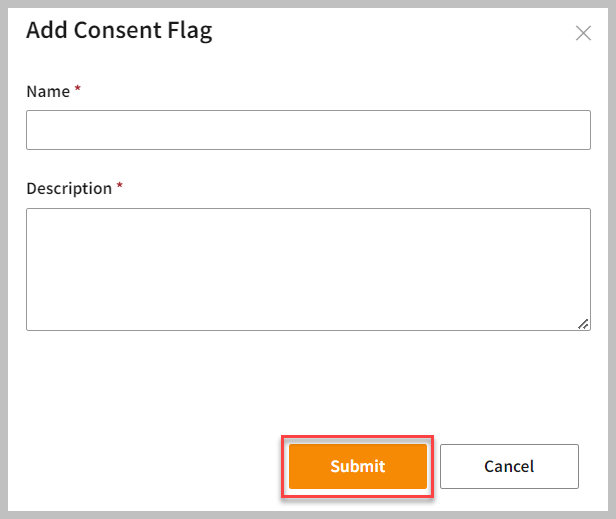Dismiss the dialog using the Cancel button
The height and width of the screenshot is (519, 616).
[x=509, y=466]
